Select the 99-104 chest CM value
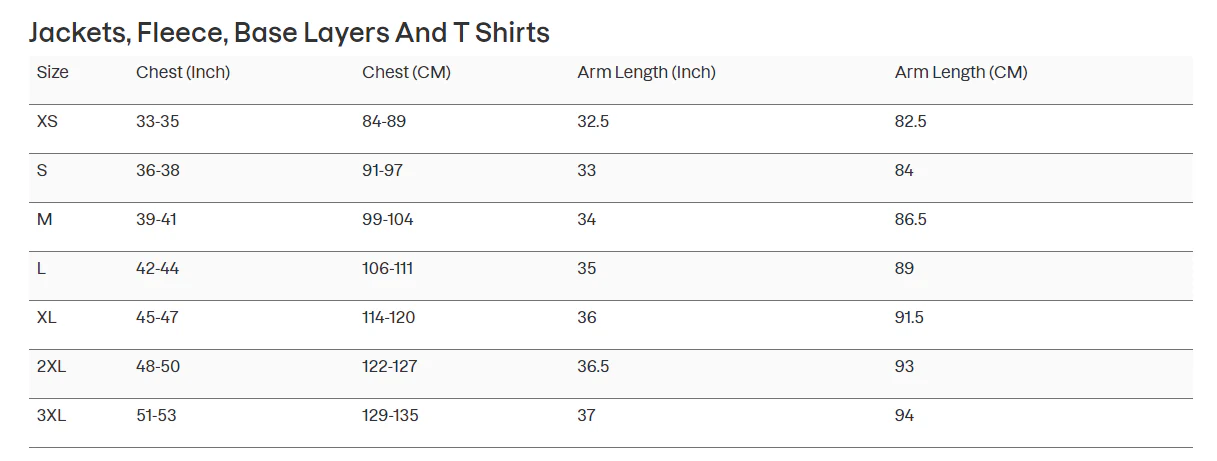This screenshot has height=461, width=1217. 388,219
